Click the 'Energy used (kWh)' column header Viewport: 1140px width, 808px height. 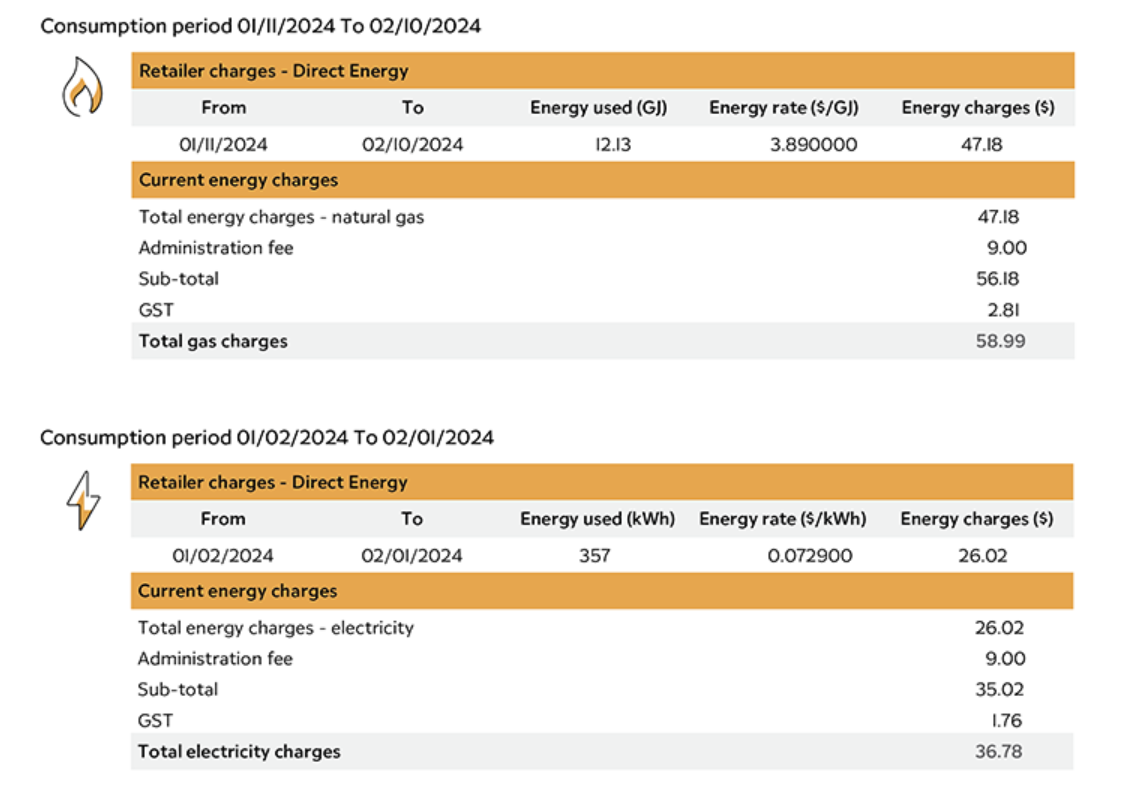pyautogui.click(x=597, y=519)
